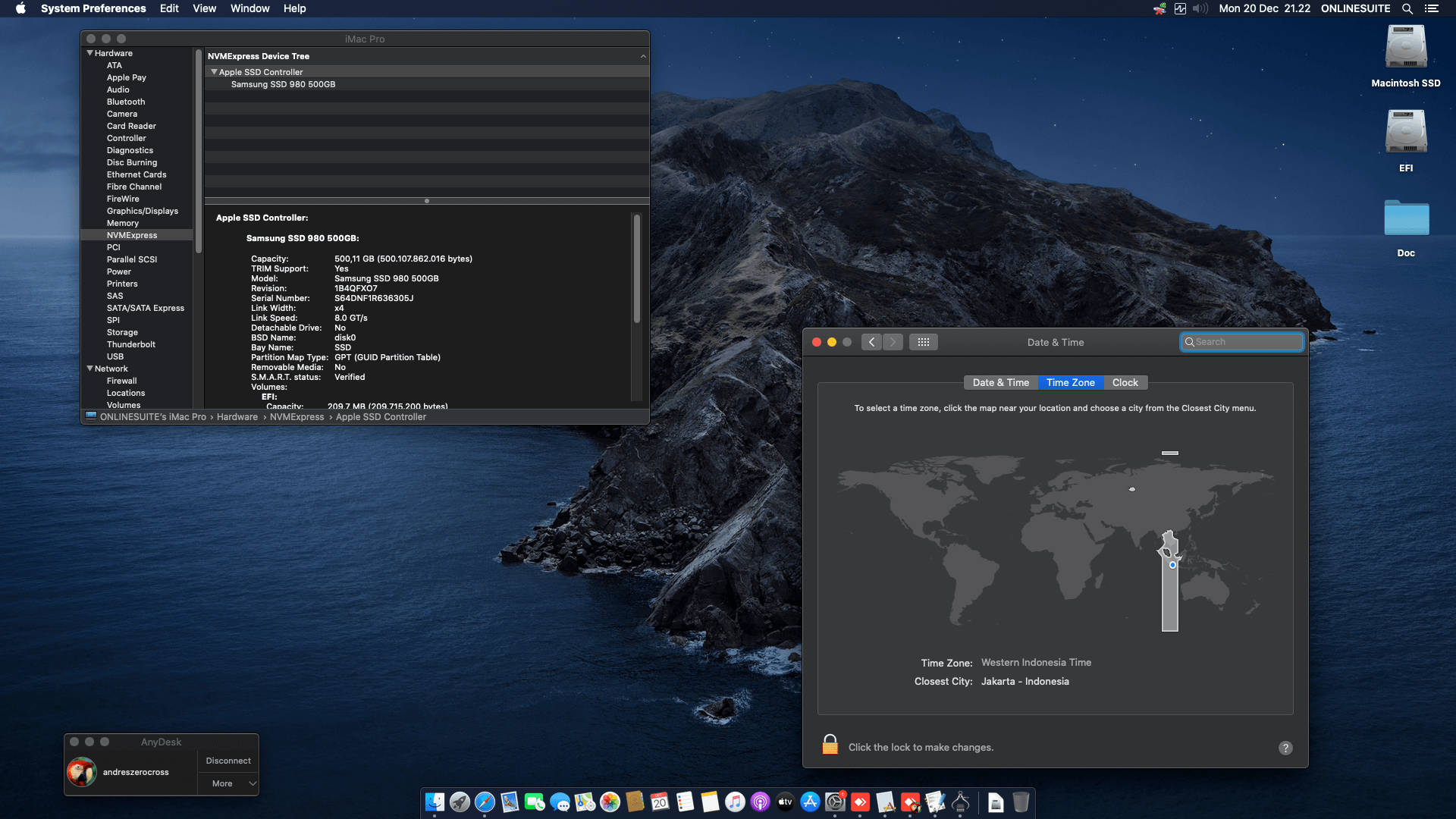Open Spotlight search in menu bar

coord(1407,8)
